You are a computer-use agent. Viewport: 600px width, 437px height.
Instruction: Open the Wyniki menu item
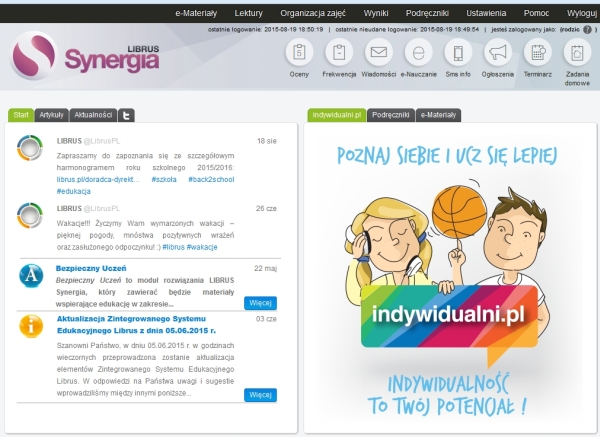[x=376, y=13]
